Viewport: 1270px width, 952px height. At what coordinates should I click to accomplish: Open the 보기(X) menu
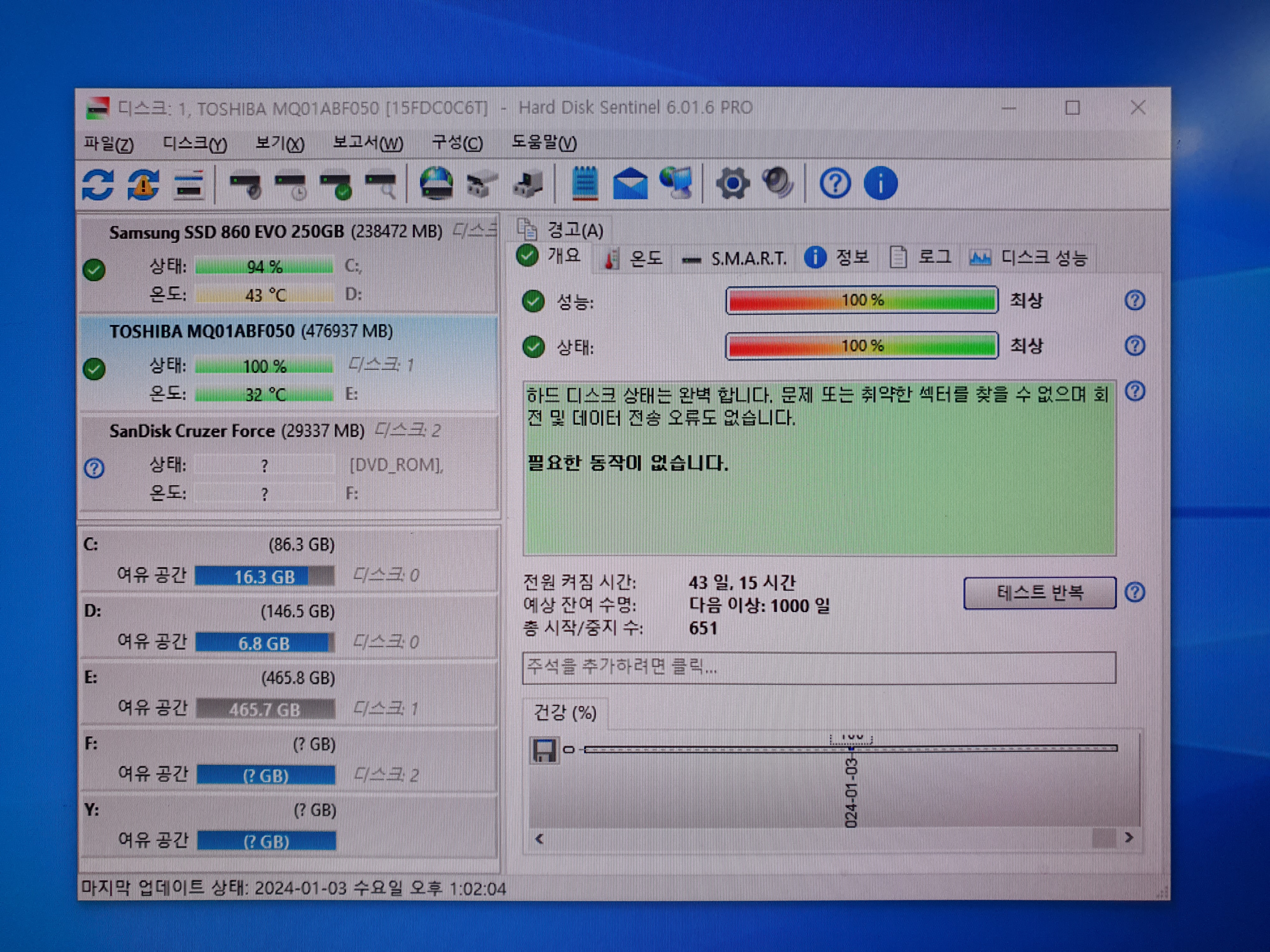pos(280,143)
